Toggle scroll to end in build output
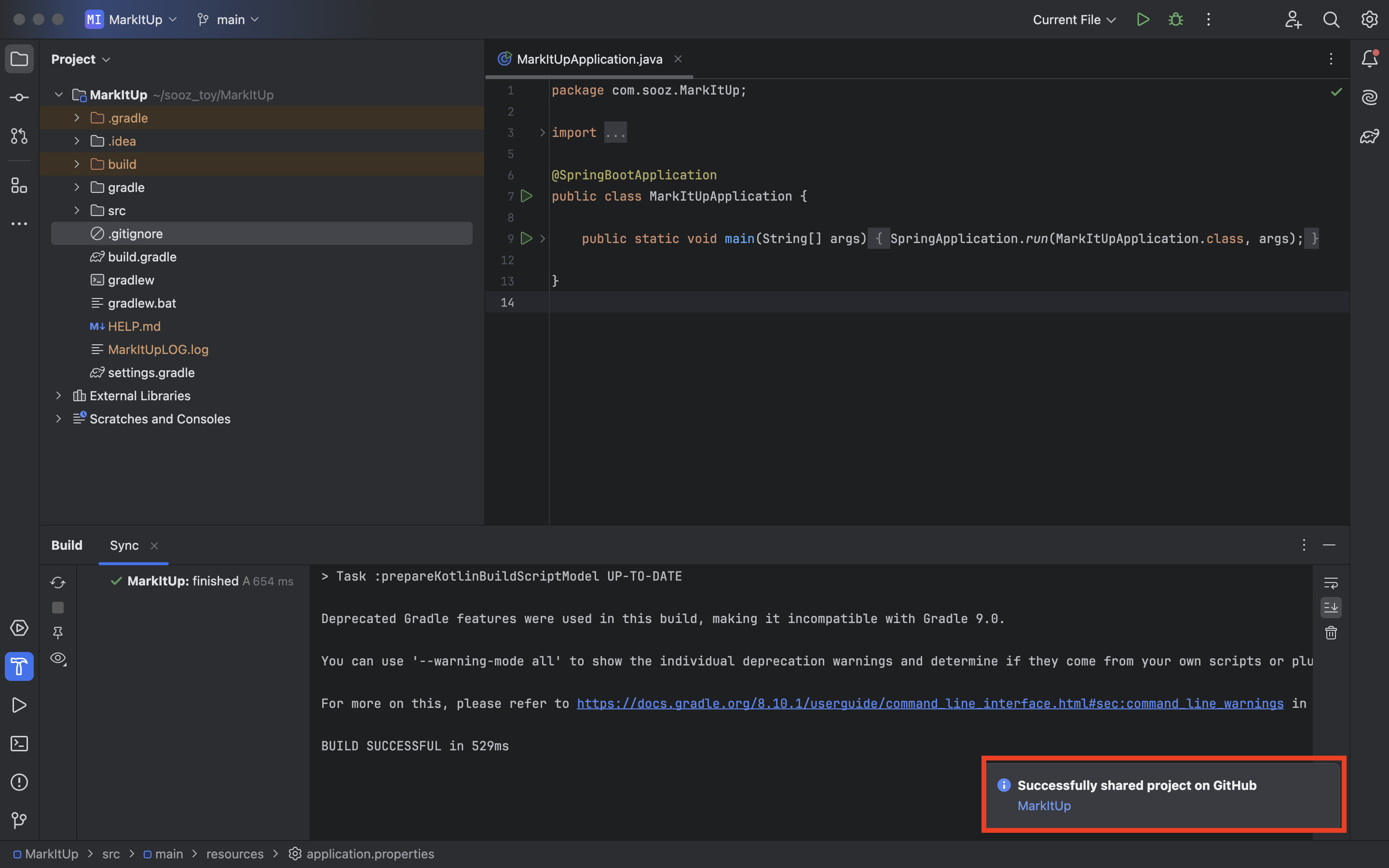The image size is (1389, 868). (x=1331, y=608)
